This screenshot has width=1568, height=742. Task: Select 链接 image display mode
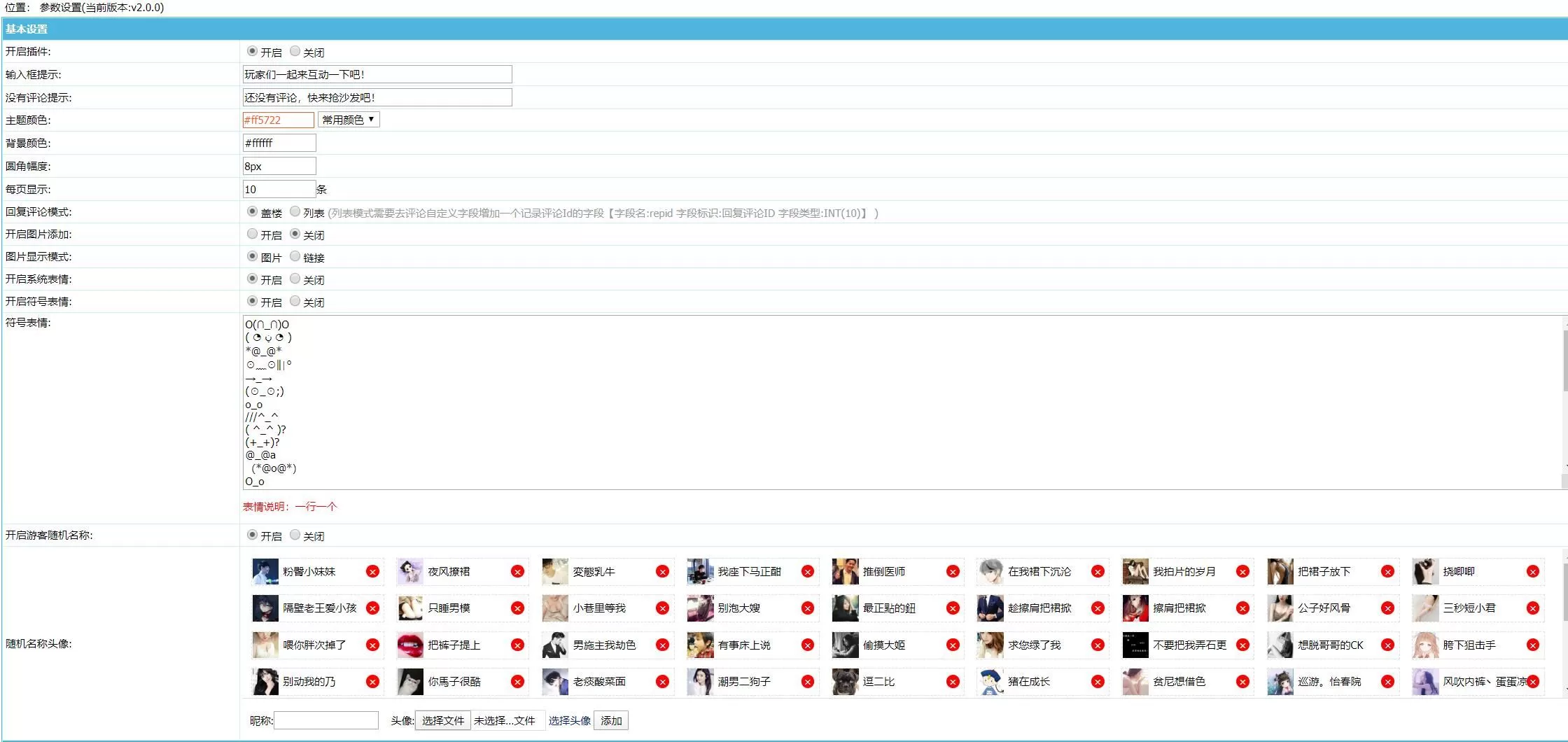point(295,256)
